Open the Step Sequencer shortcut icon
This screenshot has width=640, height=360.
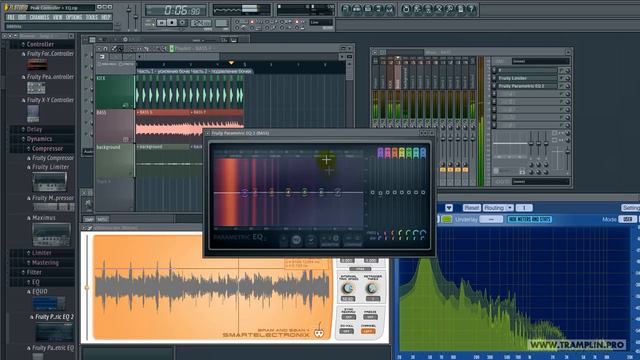click(x=357, y=9)
